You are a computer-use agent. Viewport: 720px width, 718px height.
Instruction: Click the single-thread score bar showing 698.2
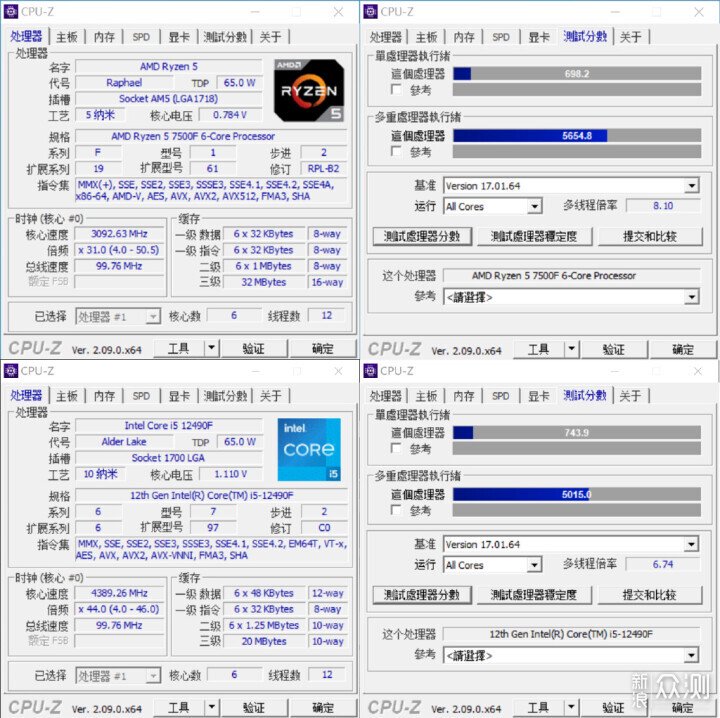[577, 73]
